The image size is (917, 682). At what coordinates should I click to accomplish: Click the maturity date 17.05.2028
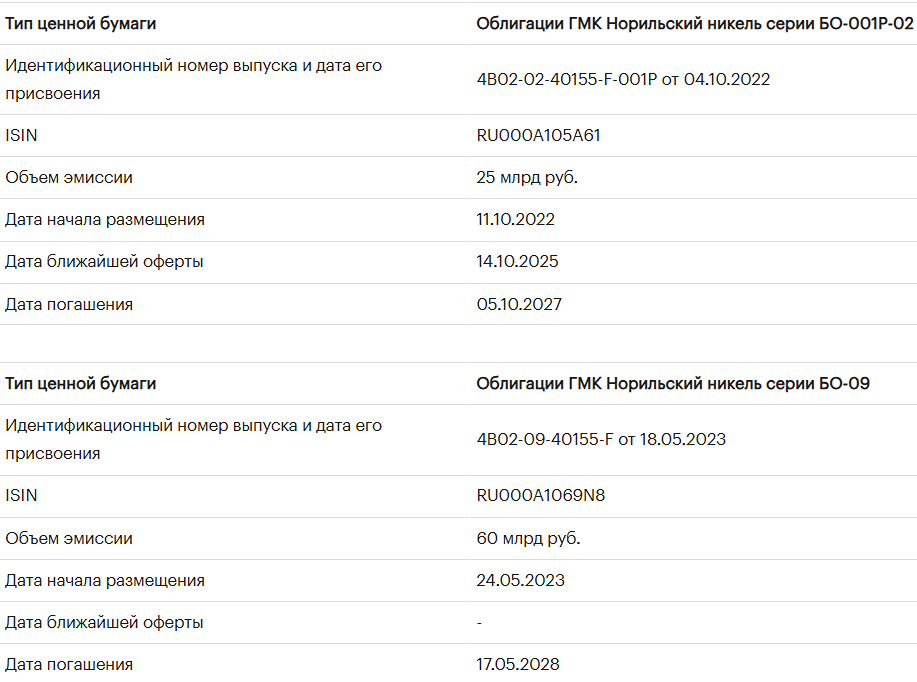518,664
